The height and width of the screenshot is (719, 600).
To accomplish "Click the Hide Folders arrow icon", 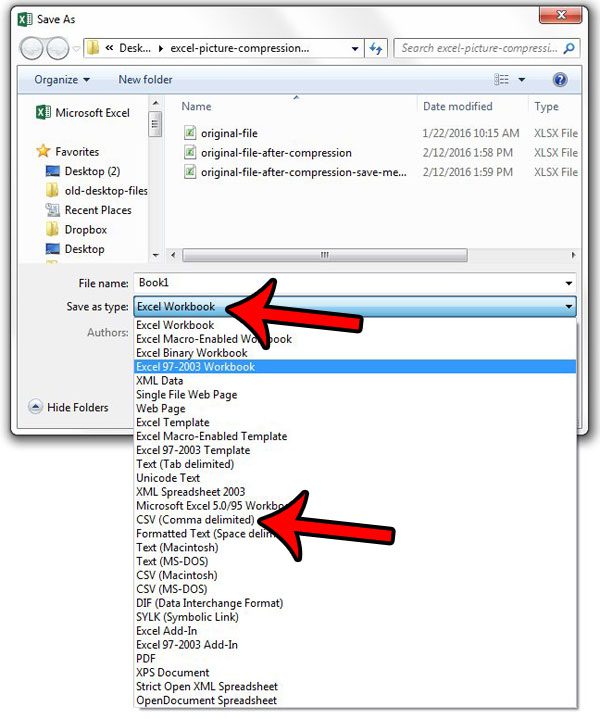I will (35, 407).
